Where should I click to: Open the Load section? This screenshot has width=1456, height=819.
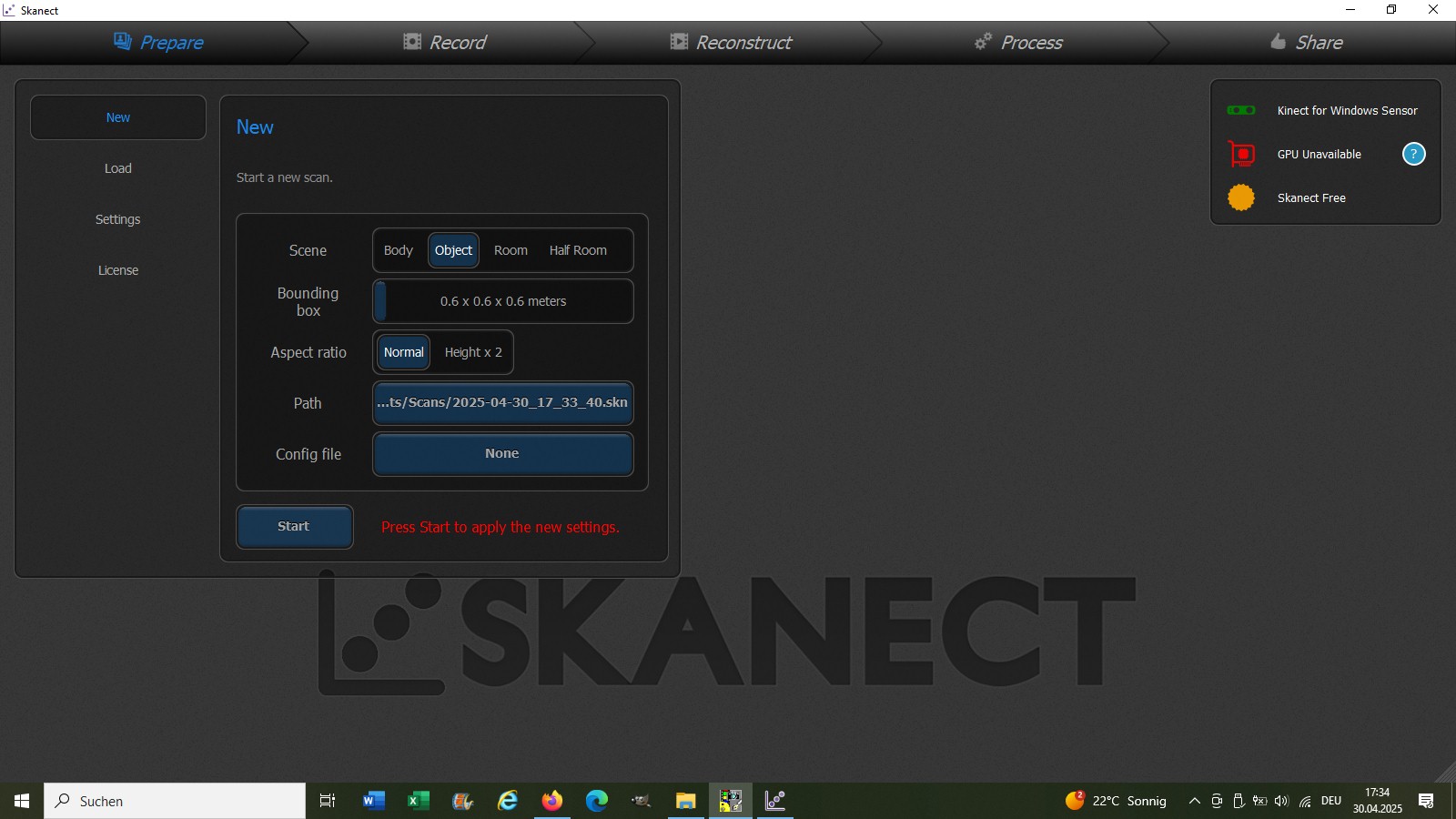[x=118, y=168]
